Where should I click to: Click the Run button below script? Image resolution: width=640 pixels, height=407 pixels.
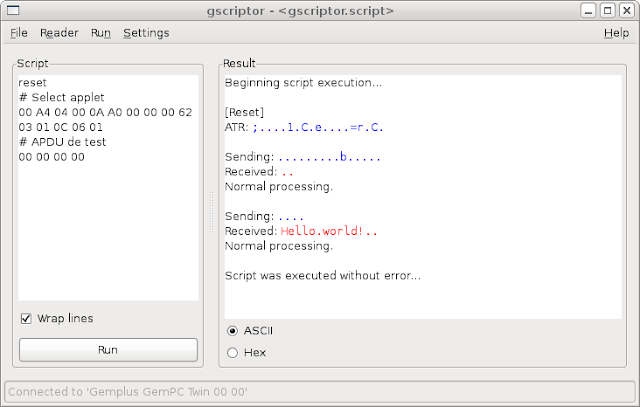tap(108, 350)
